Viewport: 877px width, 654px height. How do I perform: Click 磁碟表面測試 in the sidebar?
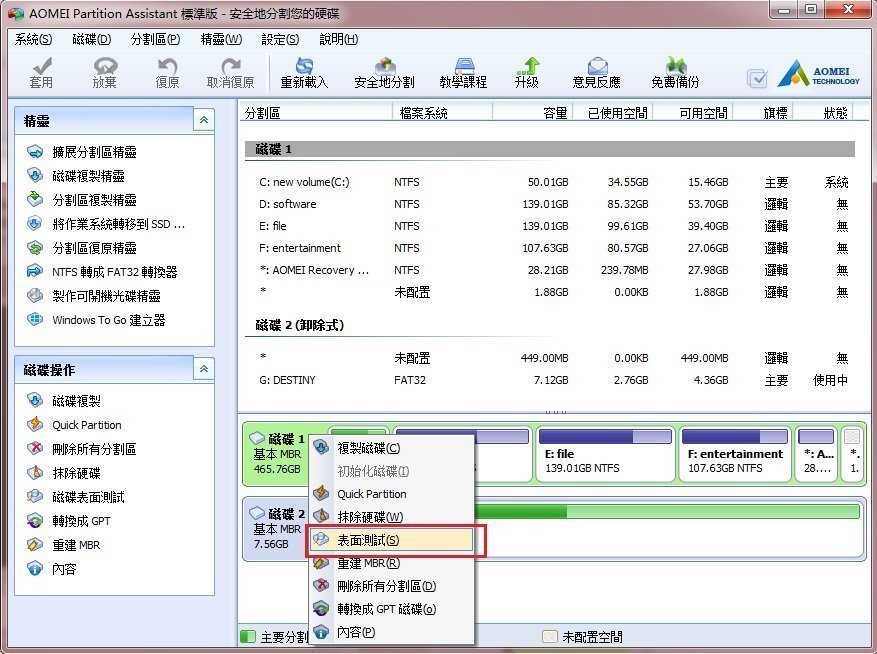76,497
